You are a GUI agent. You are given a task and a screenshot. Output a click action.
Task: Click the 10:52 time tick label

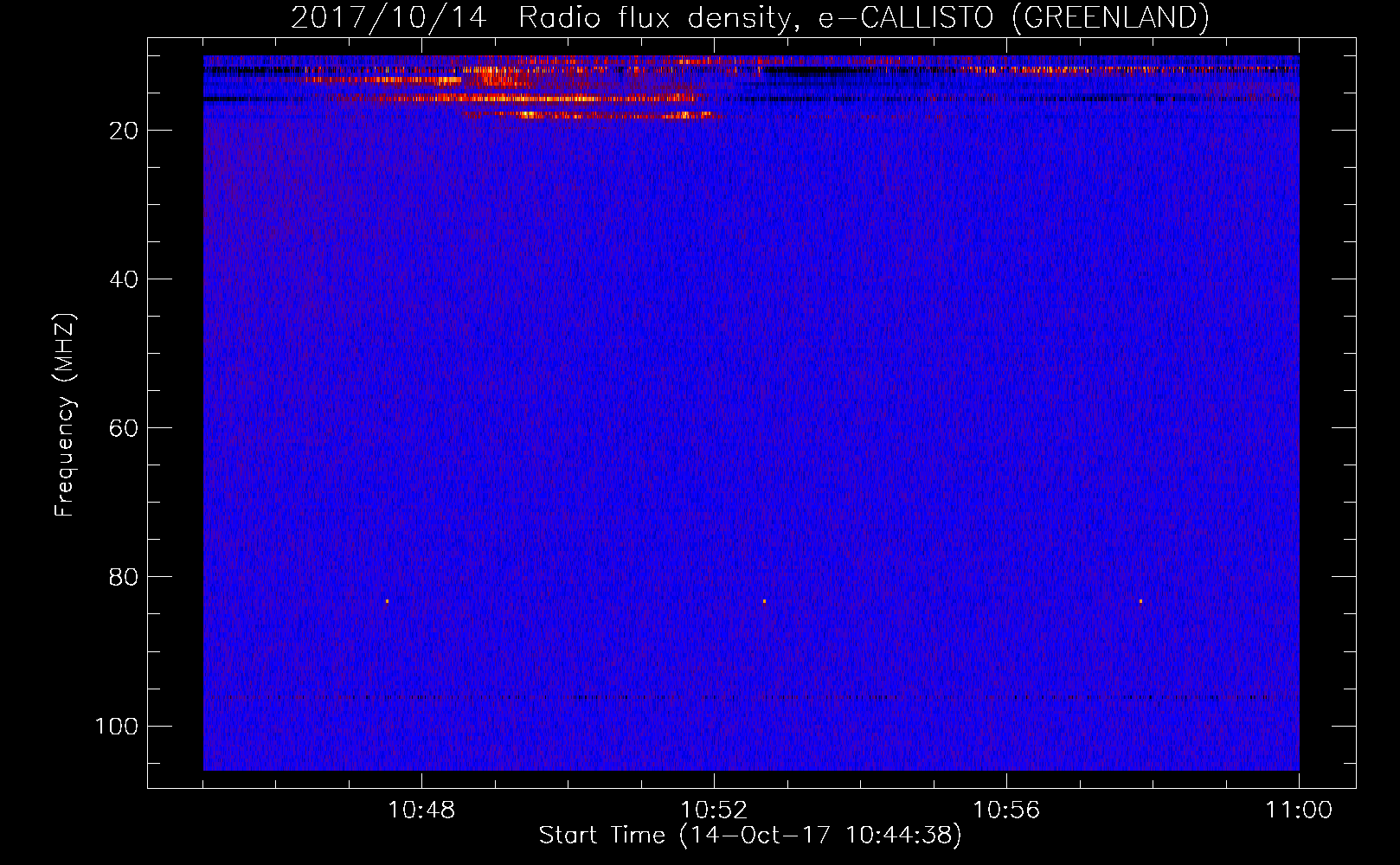[x=714, y=811]
